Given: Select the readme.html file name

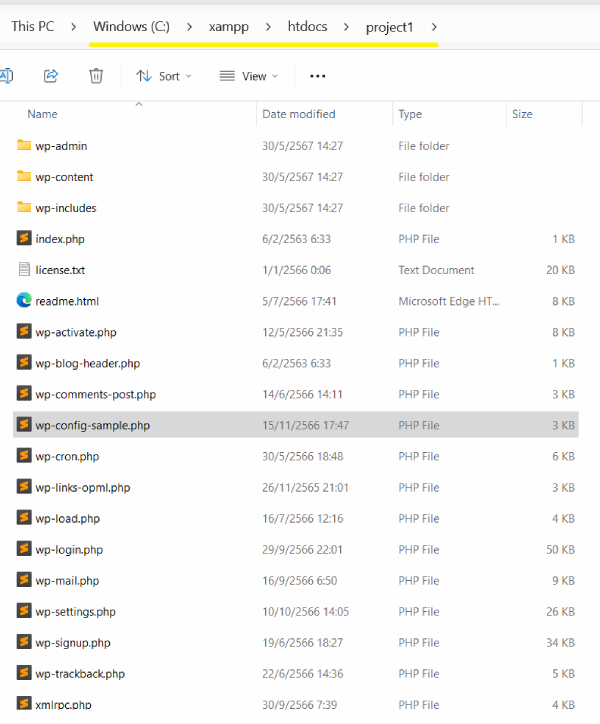Looking at the screenshot, I should 67,302.
